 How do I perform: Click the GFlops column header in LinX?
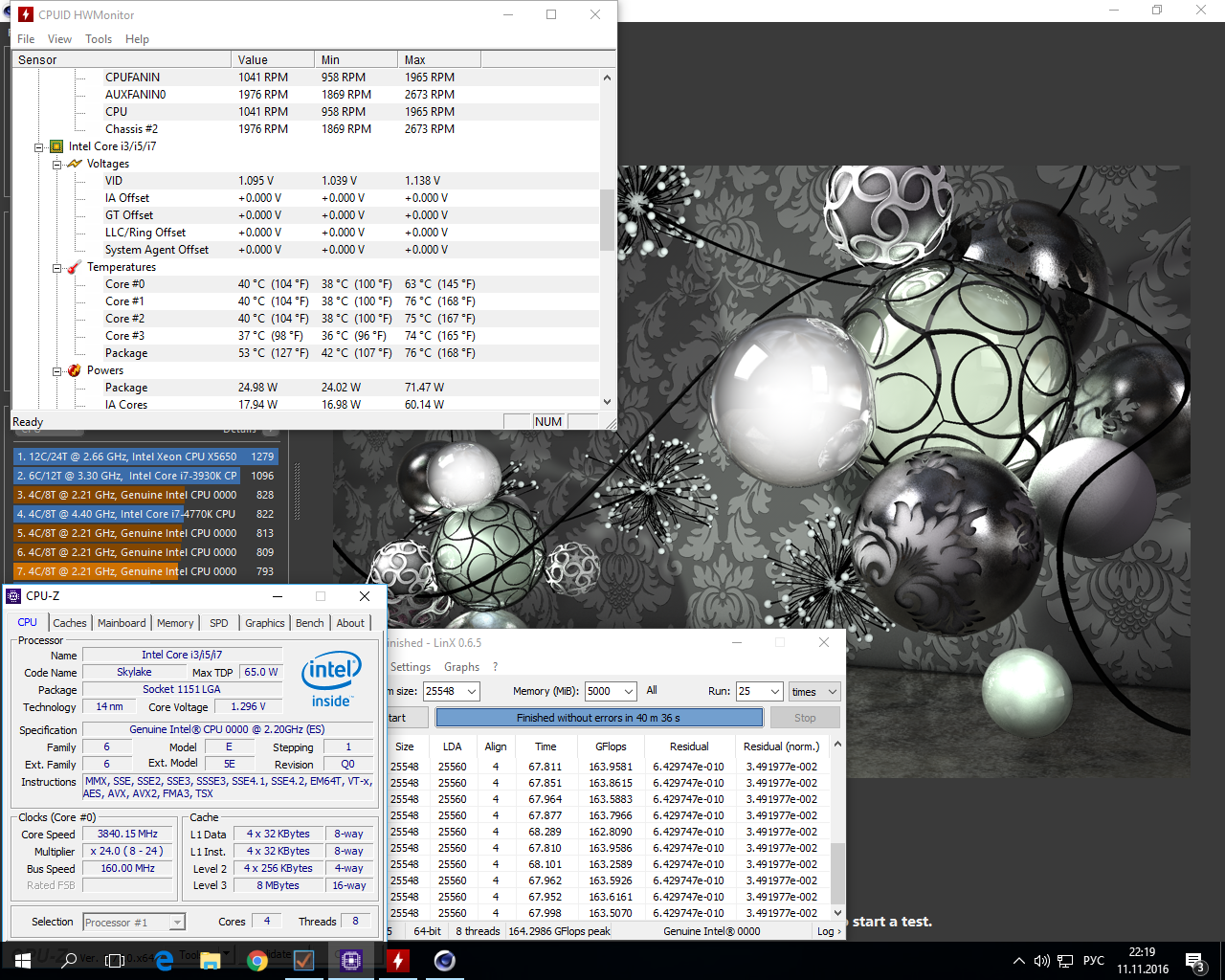click(x=611, y=746)
